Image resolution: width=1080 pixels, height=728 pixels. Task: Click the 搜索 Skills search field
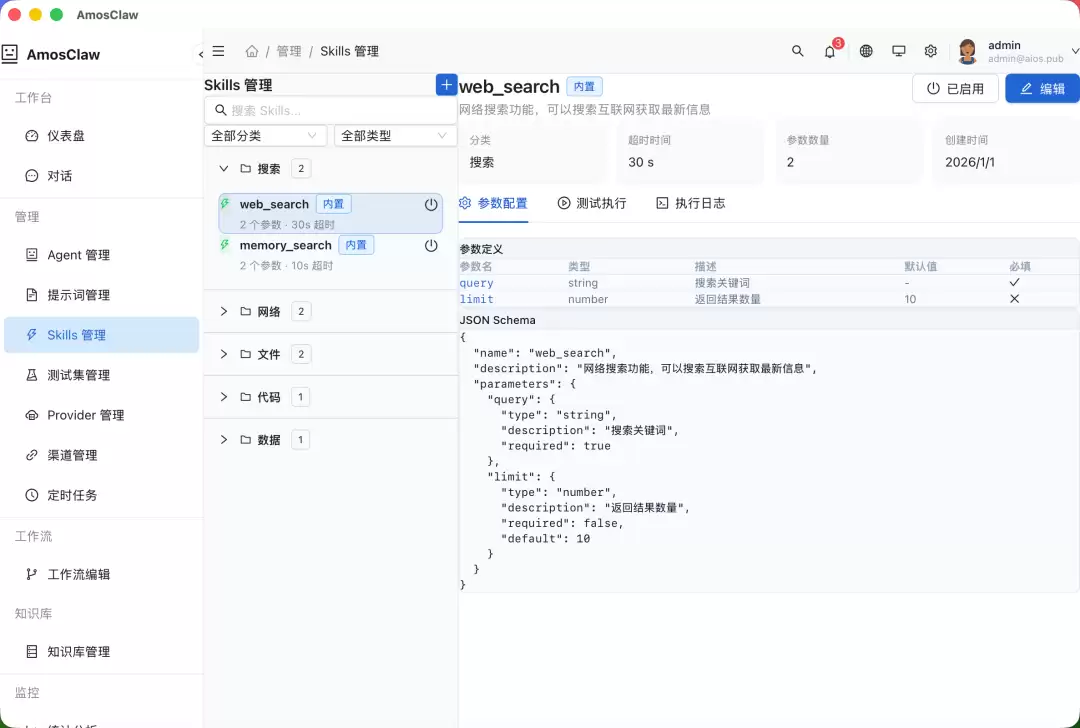click(331, 110)
